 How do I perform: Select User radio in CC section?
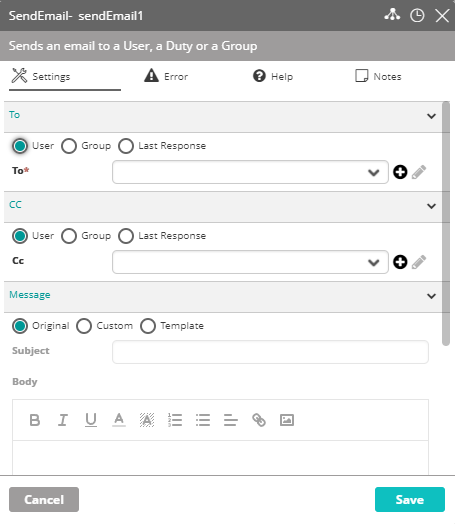point(20,236)
